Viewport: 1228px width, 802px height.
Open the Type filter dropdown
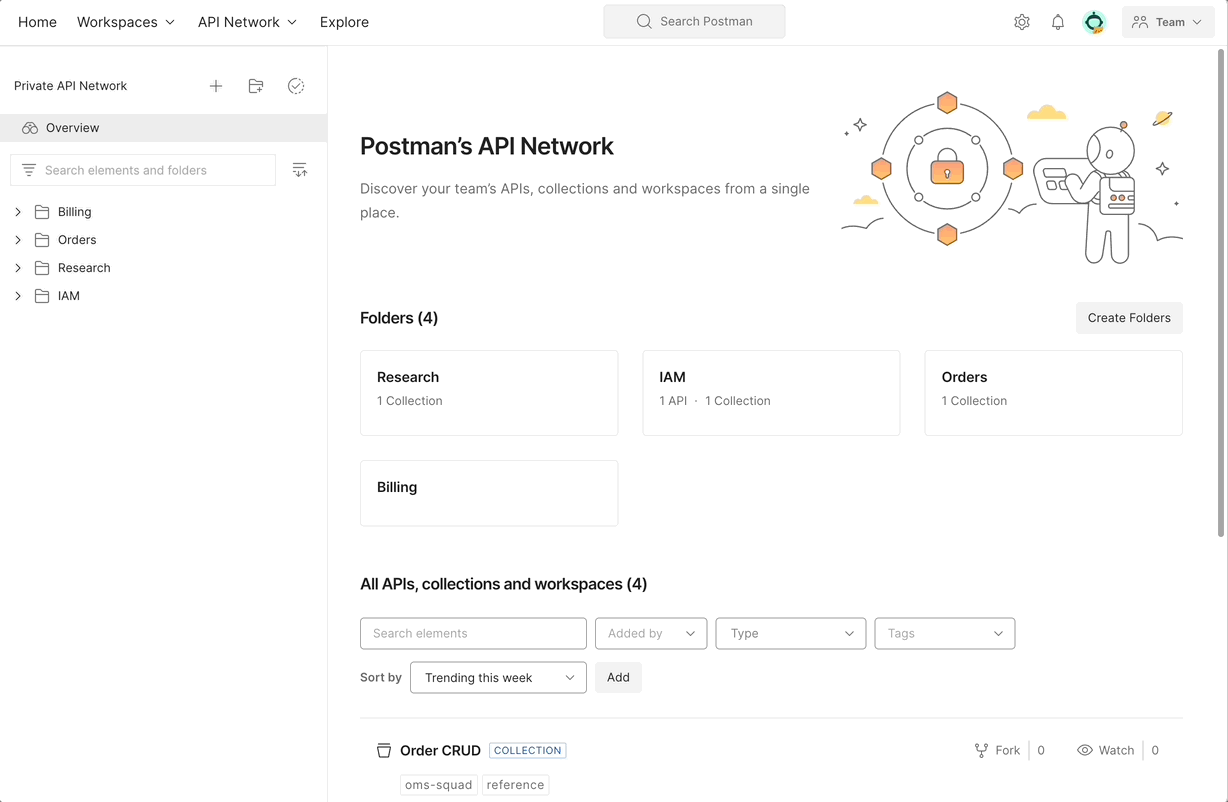790,633
